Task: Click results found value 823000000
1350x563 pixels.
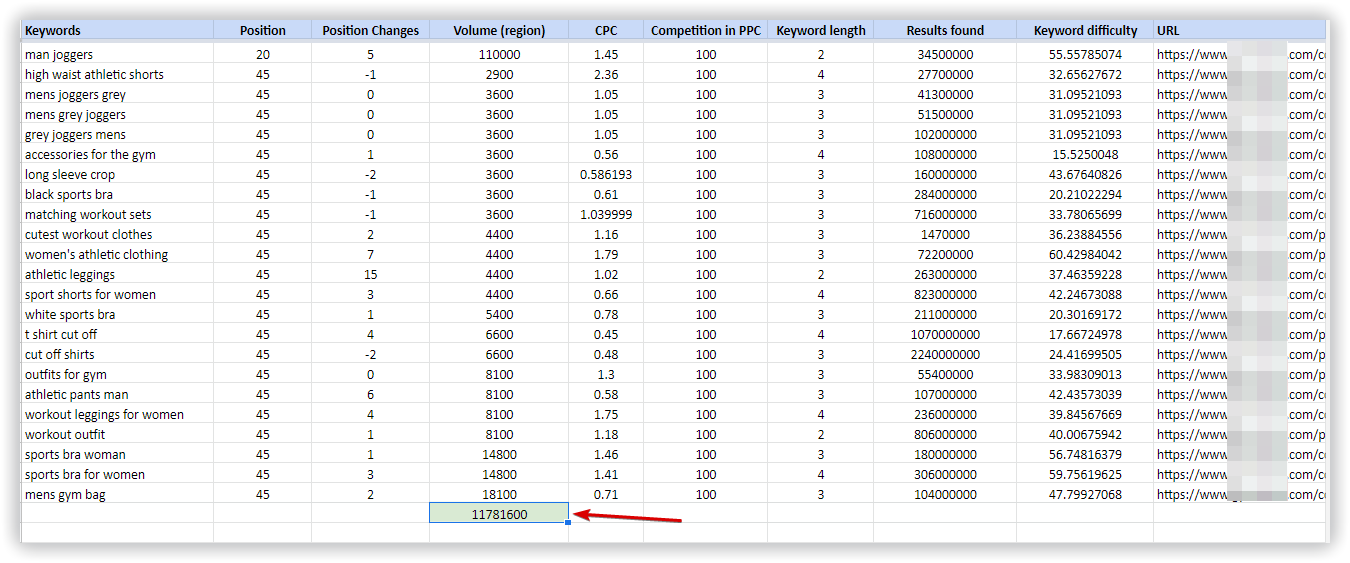Action: click(x=945, y=294)
